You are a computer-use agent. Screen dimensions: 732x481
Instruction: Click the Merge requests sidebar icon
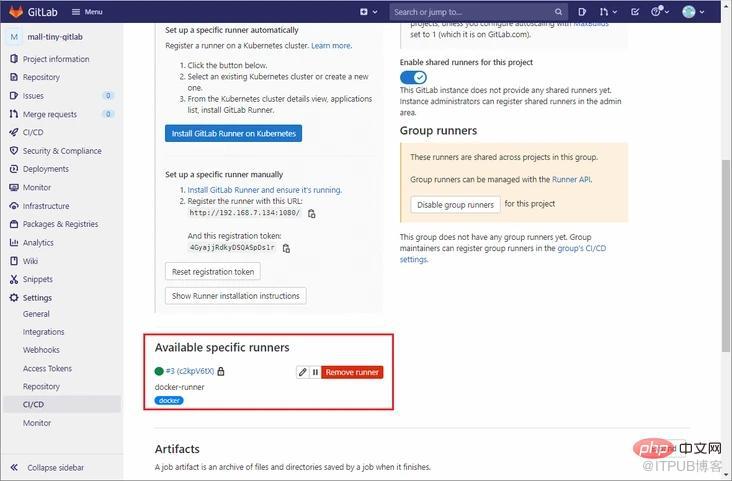pos(14,114)
